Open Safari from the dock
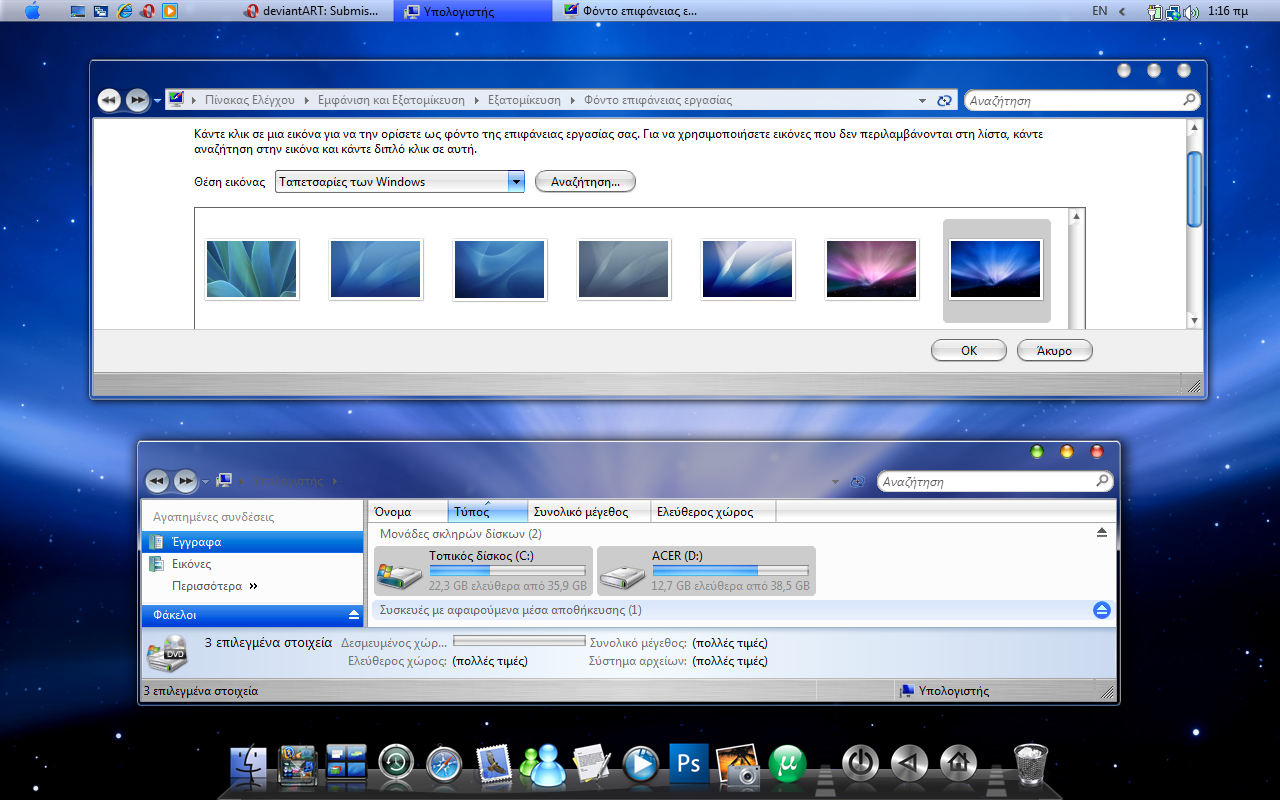 pyautogui.click(x=443, y=764)
